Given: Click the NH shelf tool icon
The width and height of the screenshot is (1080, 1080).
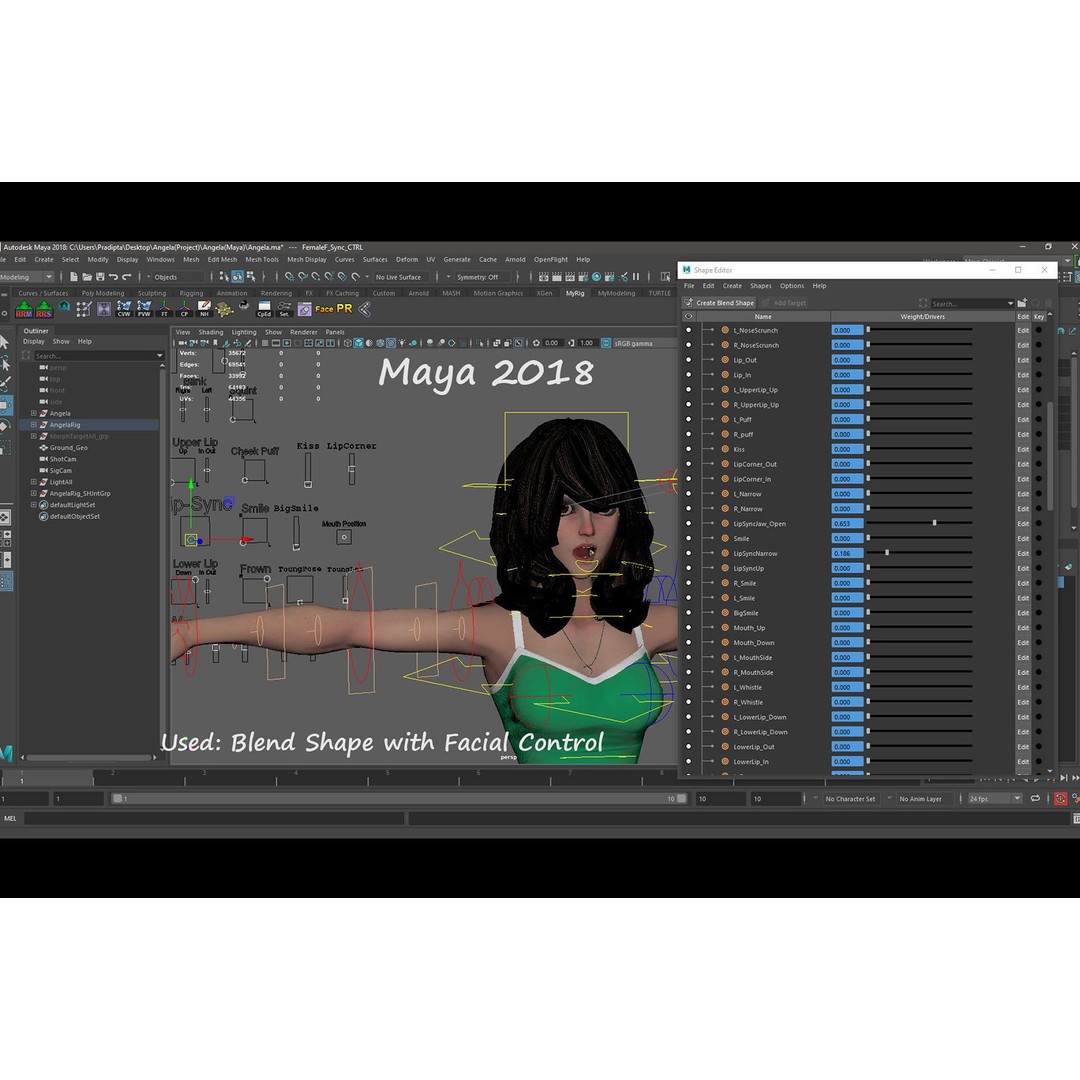Looking at the screenshot, I should pyautogui.click(x=205, y=309).
